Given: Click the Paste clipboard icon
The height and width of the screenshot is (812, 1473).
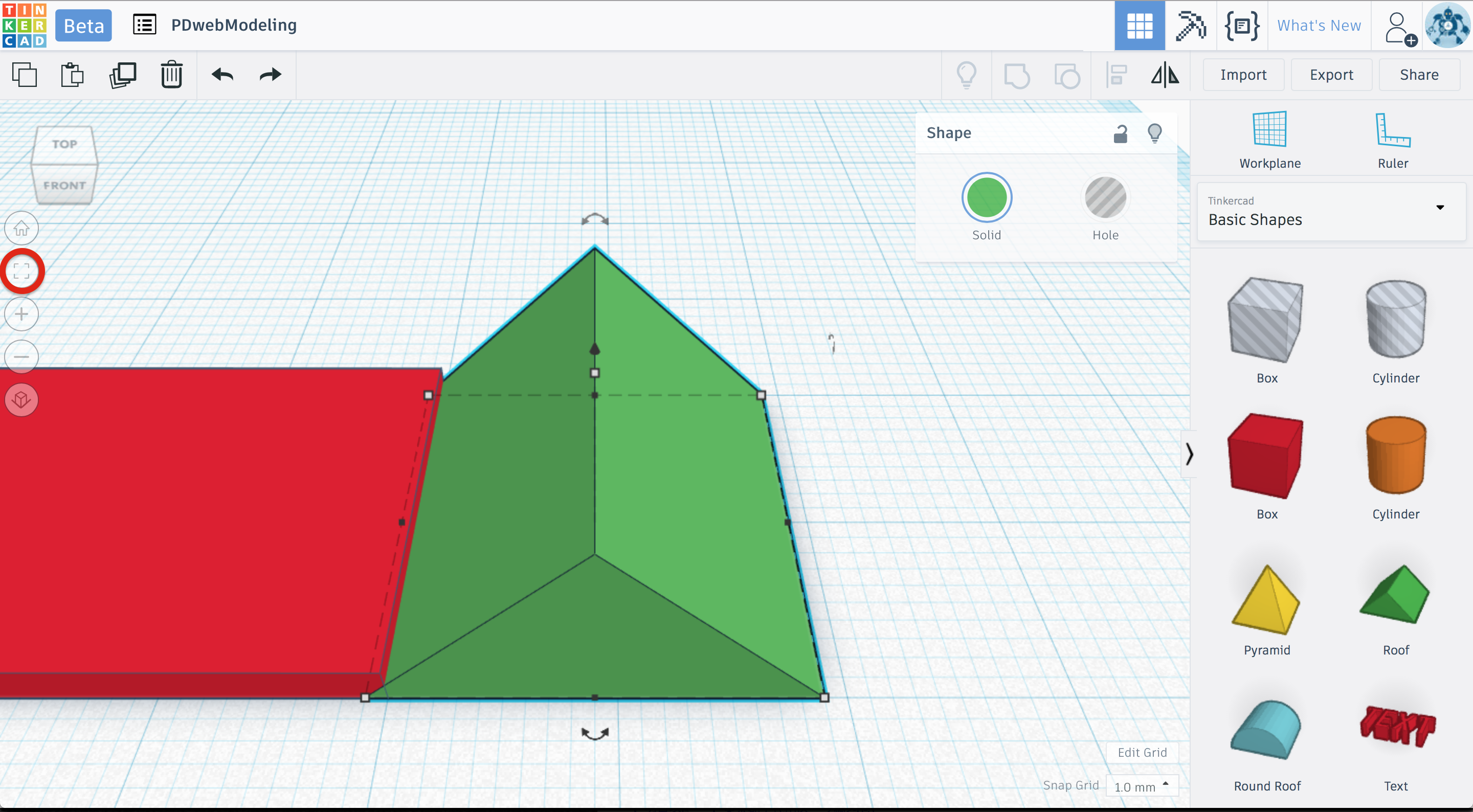Looking at the screenshot, I should click(x=72, y=75).
